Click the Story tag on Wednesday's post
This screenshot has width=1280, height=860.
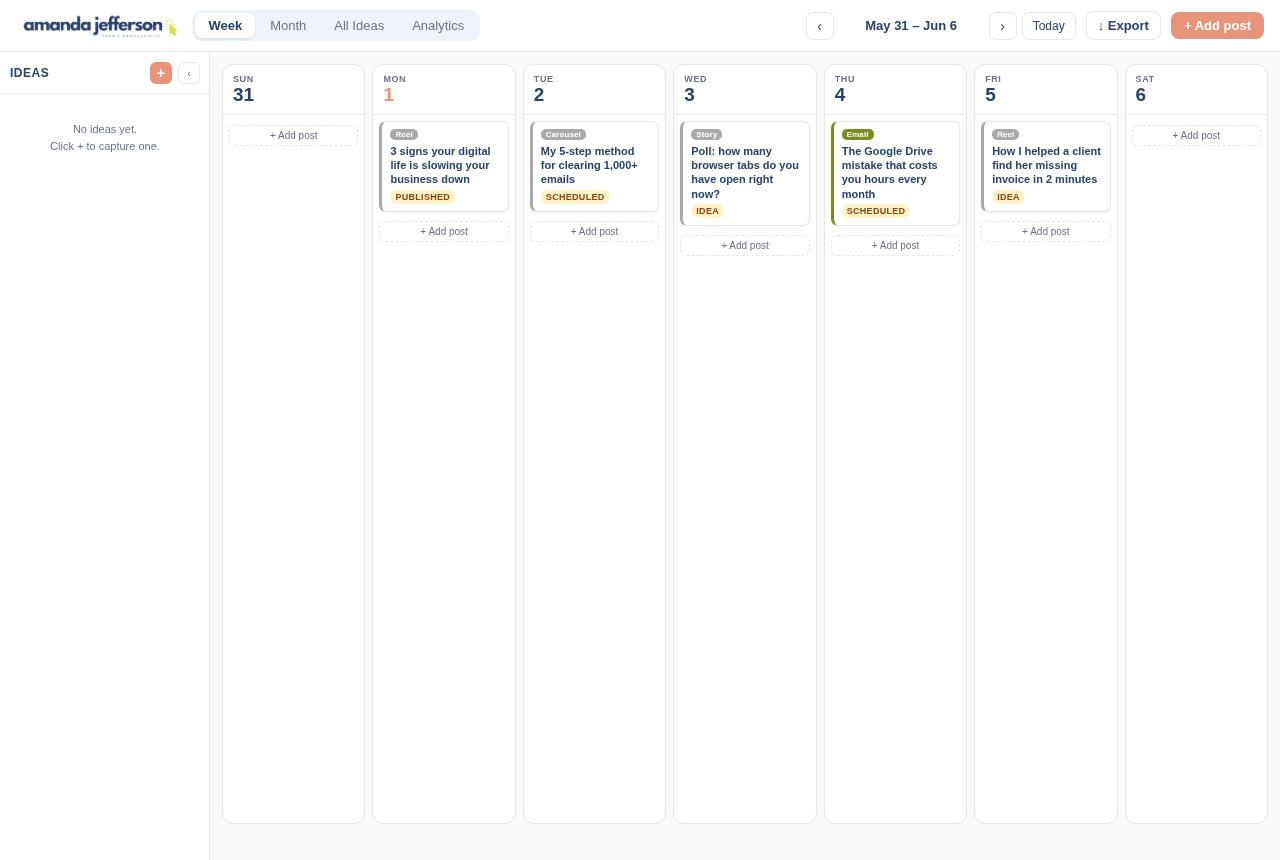706,134
